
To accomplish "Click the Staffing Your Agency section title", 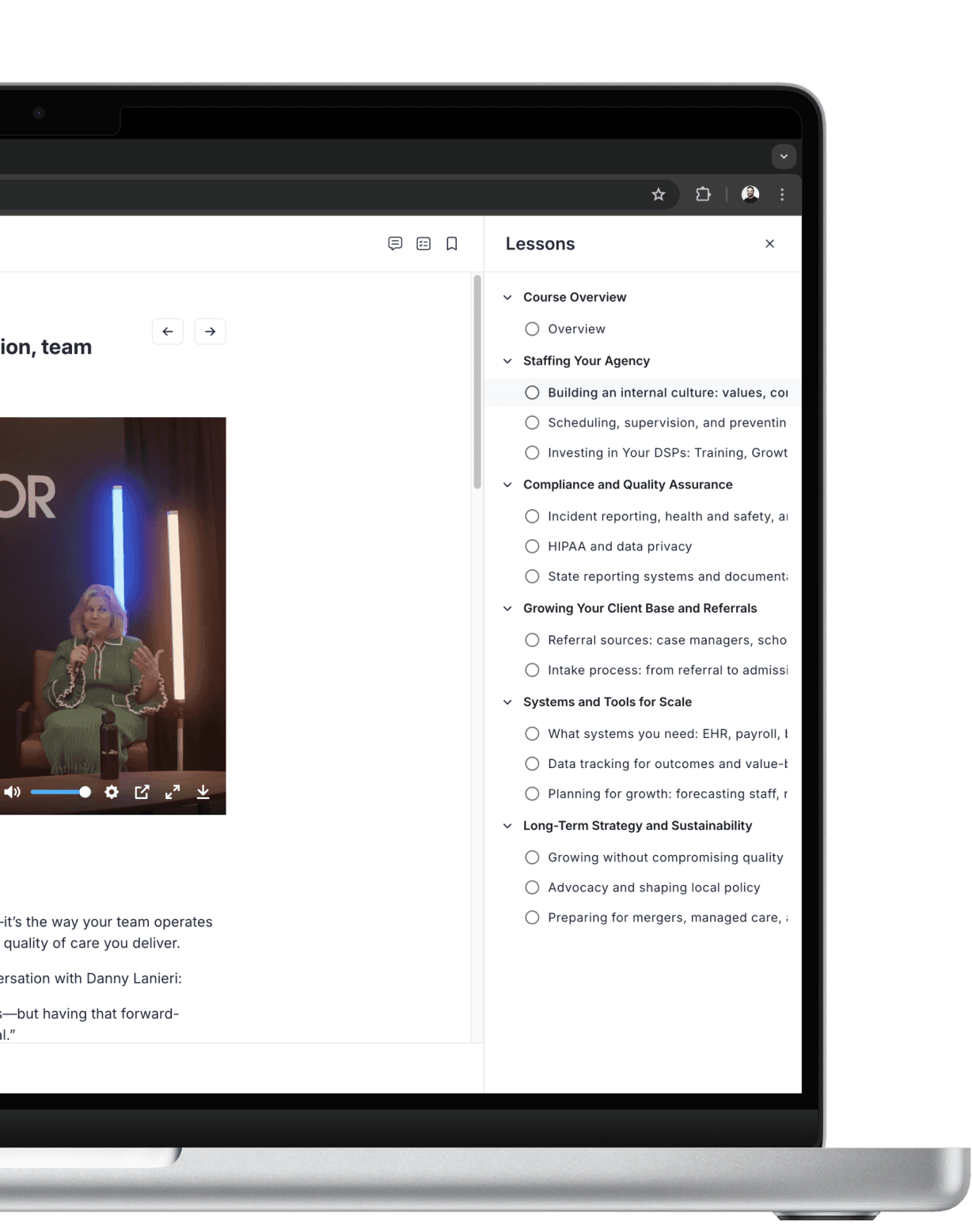I will [587, 361].
